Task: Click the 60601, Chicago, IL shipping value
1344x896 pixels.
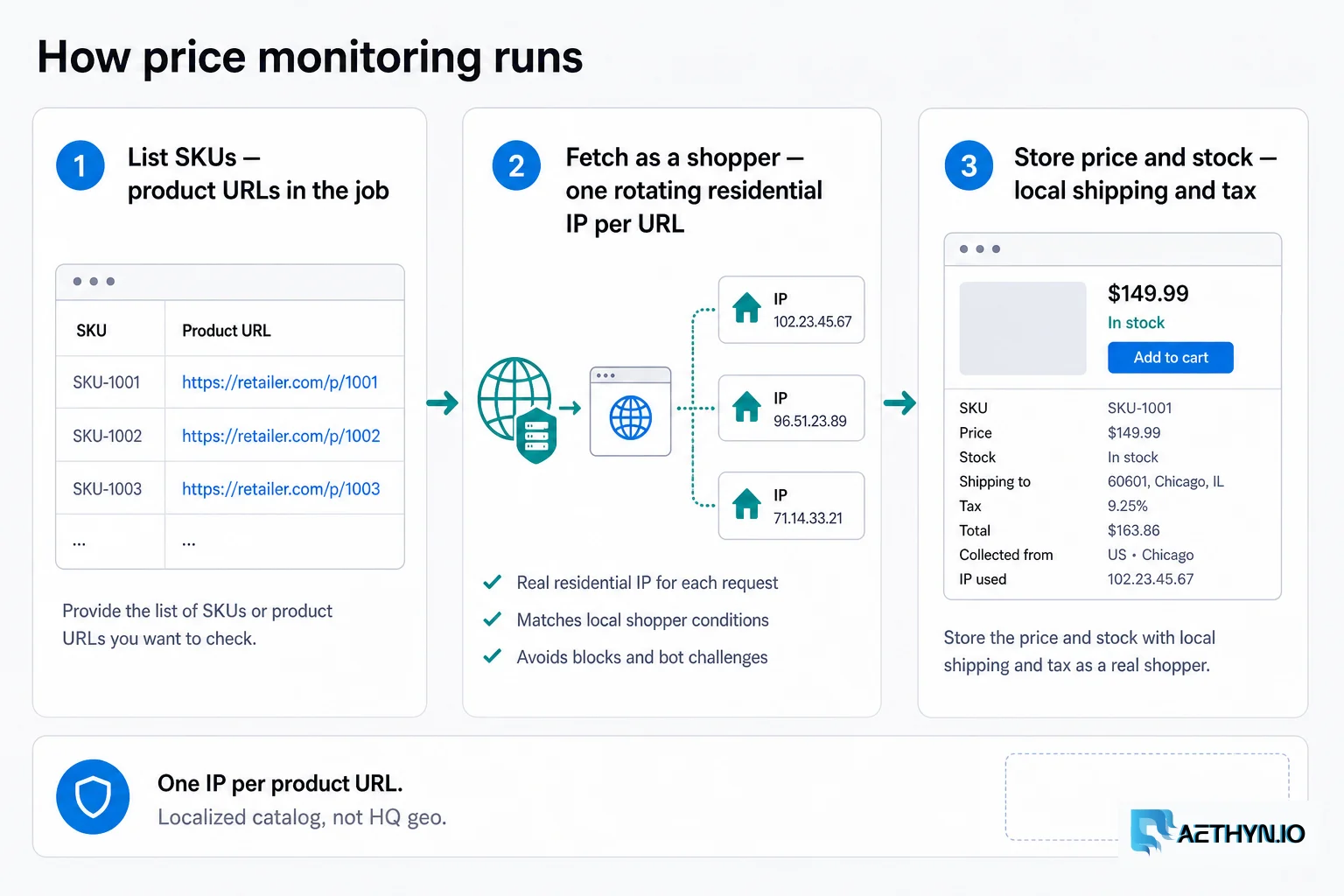Action: click(1165, 481)
